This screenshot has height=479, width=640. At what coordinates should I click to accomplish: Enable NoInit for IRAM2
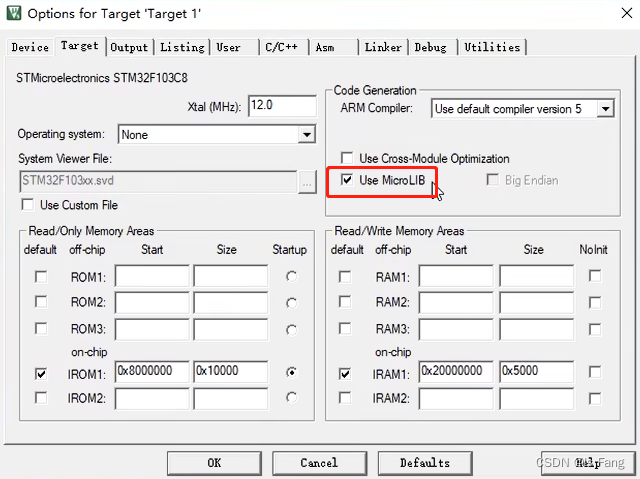595,399
